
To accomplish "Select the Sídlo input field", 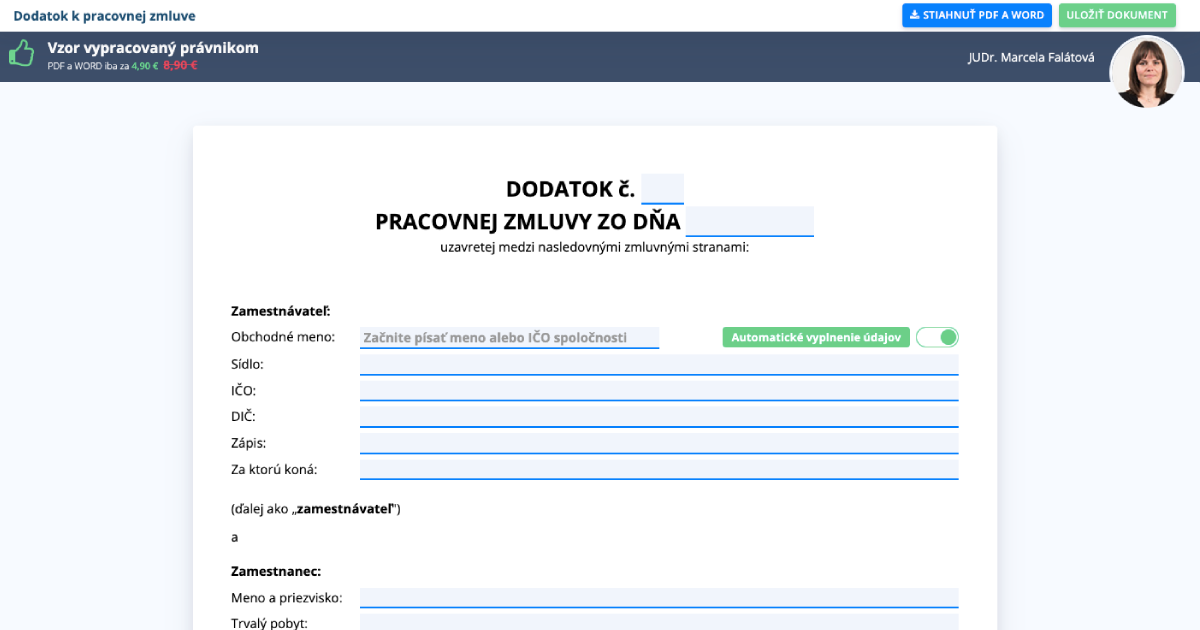I will tap(658, 363).
